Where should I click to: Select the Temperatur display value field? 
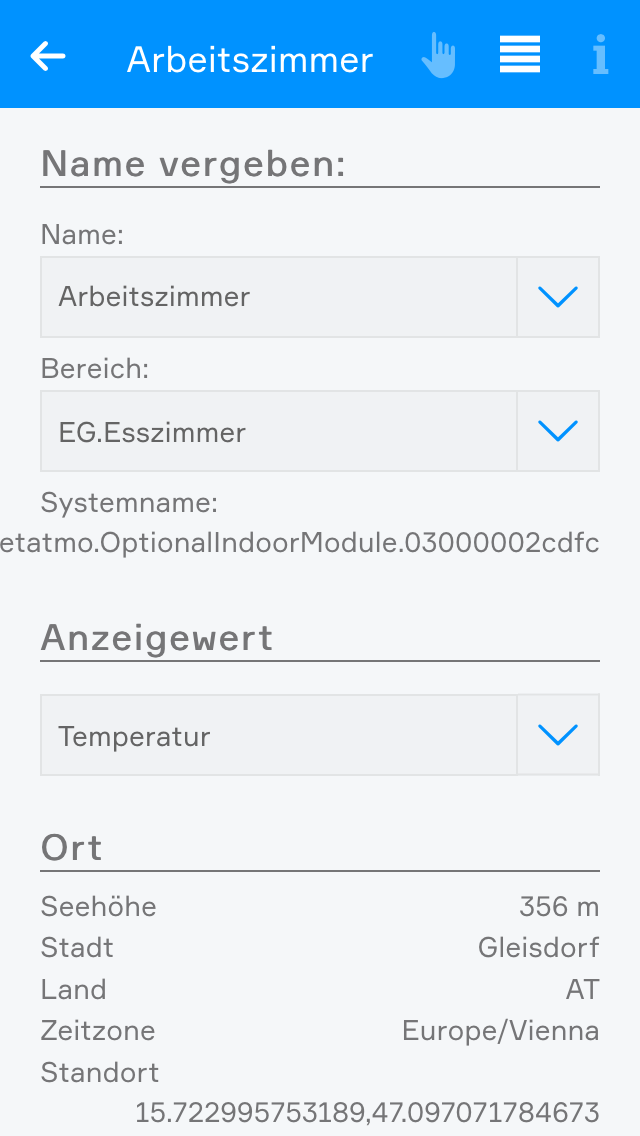click(279, 735)
